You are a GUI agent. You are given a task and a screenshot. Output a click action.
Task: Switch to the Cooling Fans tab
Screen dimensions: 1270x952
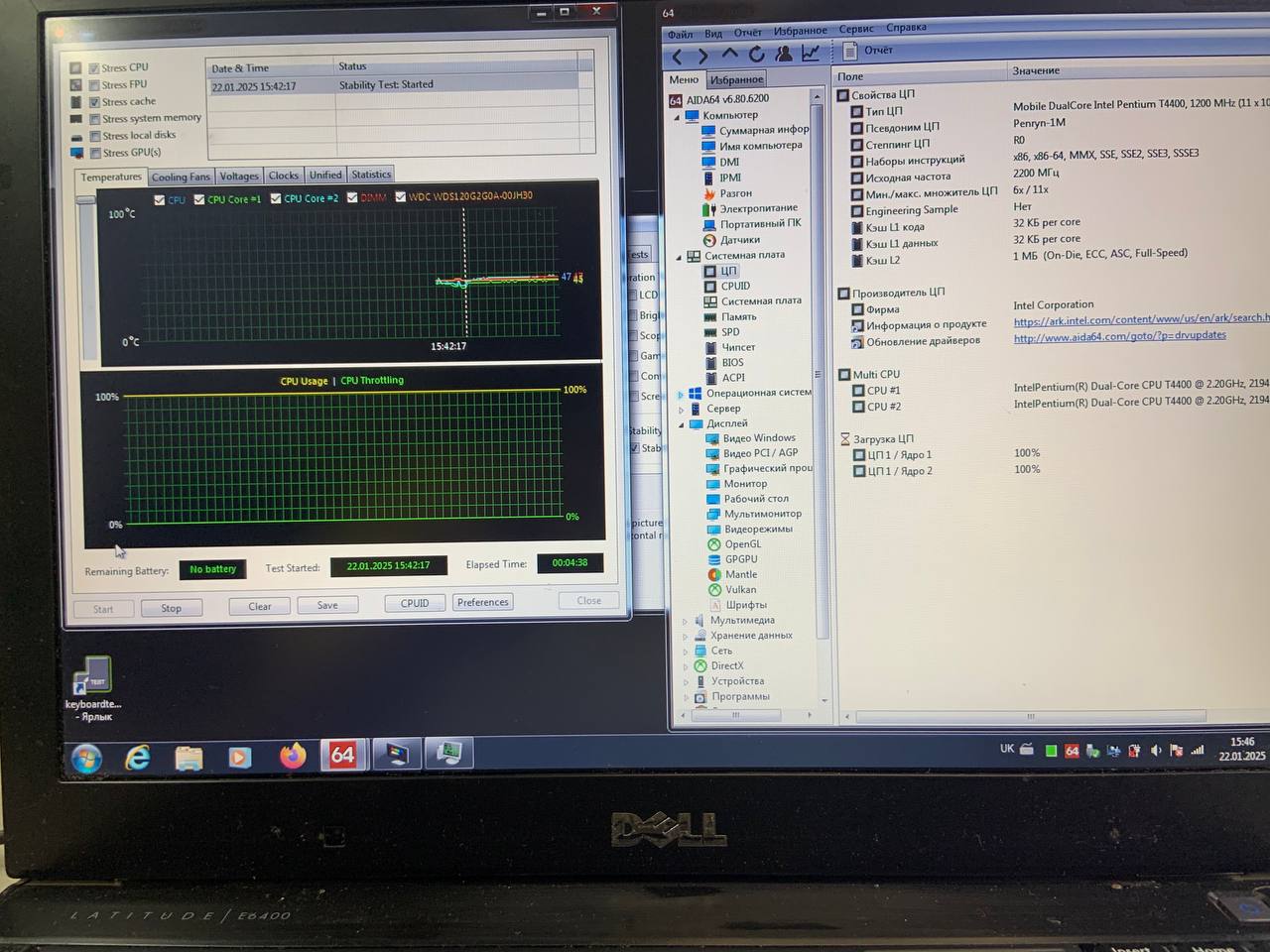(181, 177)
